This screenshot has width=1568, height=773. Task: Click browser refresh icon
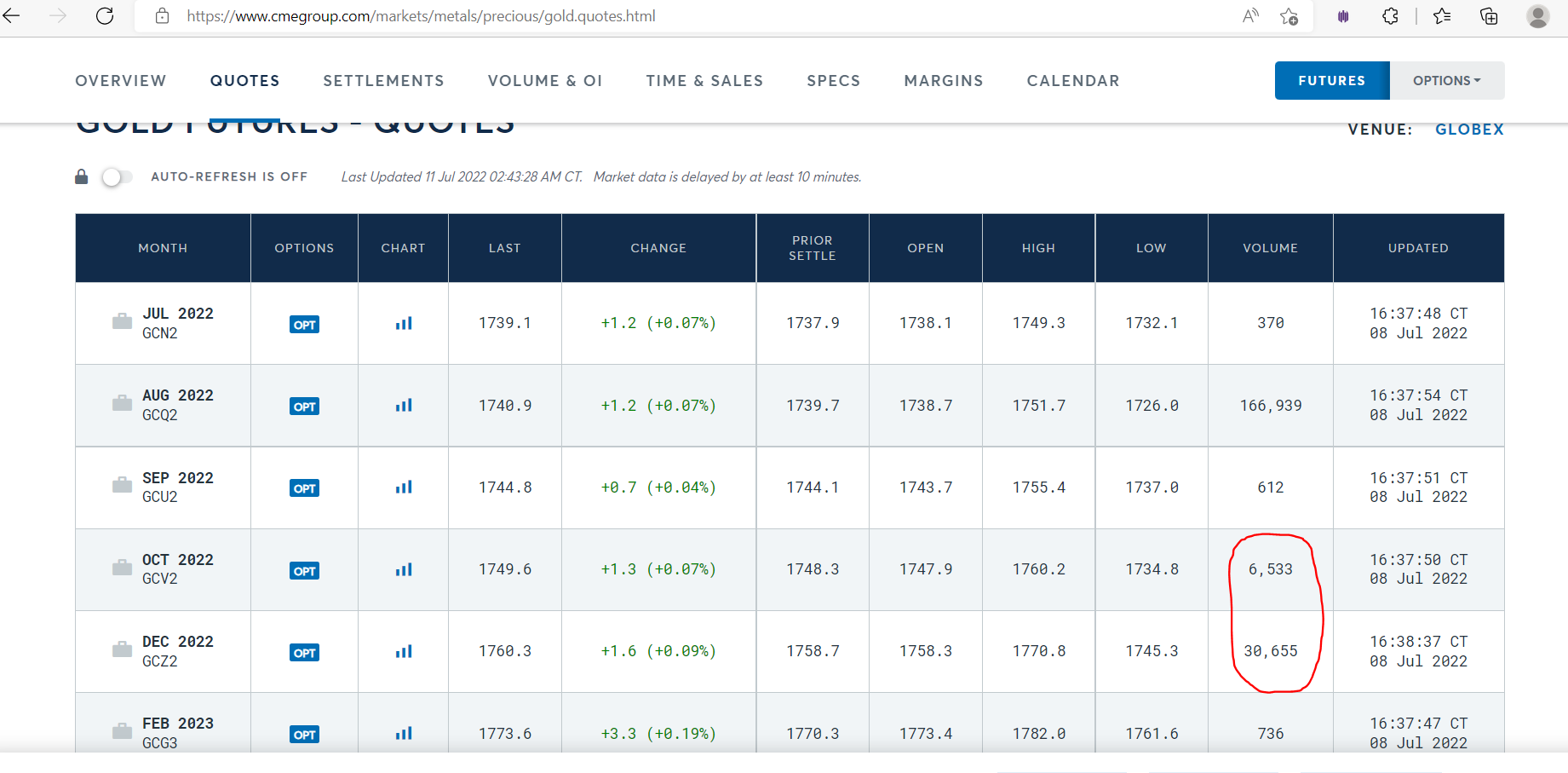[x=105, y=16]
